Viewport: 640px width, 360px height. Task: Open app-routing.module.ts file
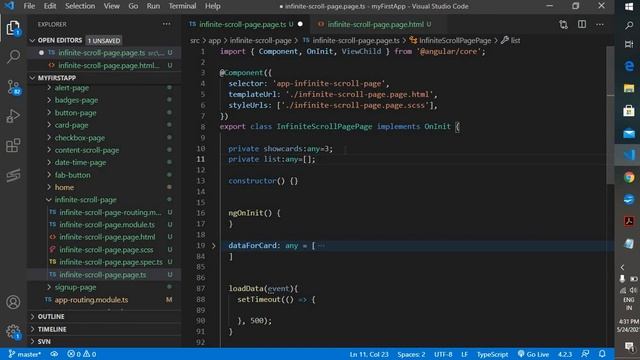click(x=91, y=300)
